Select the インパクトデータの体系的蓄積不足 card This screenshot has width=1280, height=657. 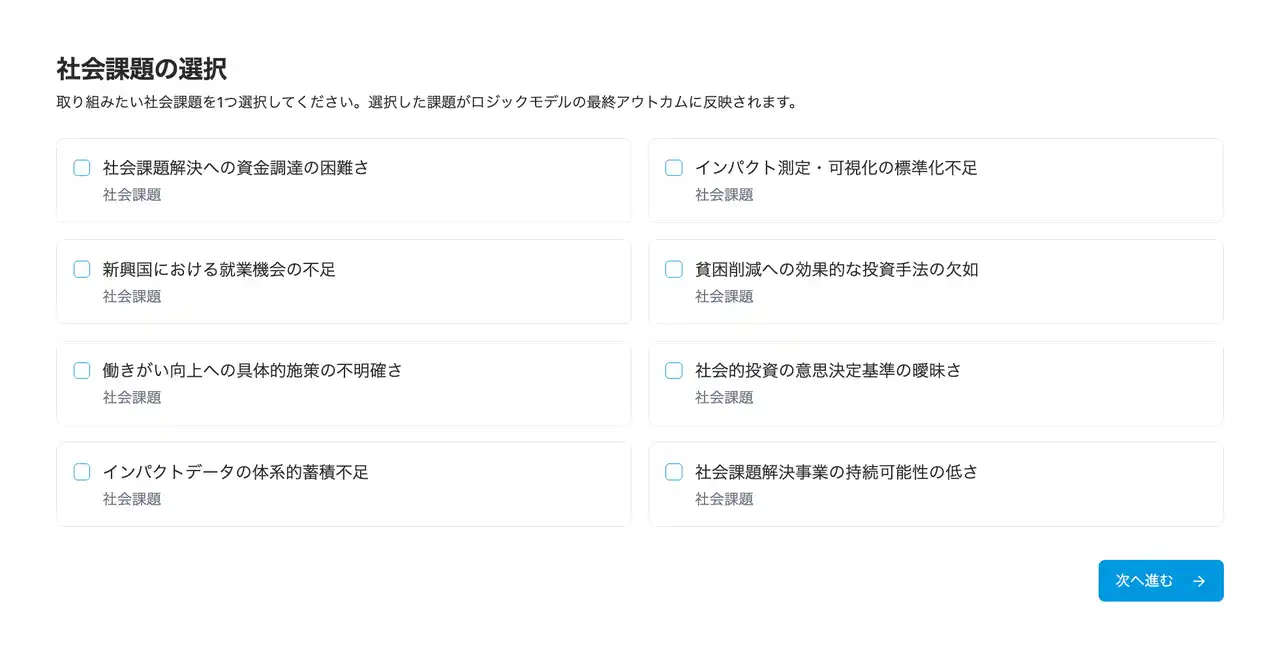(344, 484)
